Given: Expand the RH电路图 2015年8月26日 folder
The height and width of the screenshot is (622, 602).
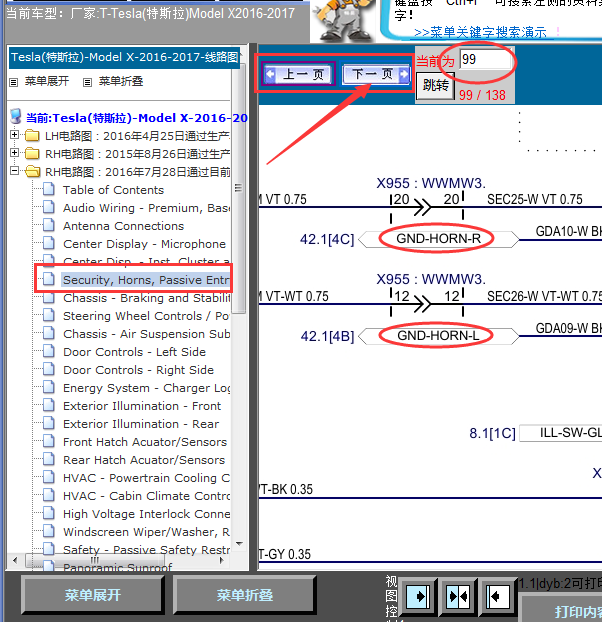Looking at the screenshot, I should [14, 153].
